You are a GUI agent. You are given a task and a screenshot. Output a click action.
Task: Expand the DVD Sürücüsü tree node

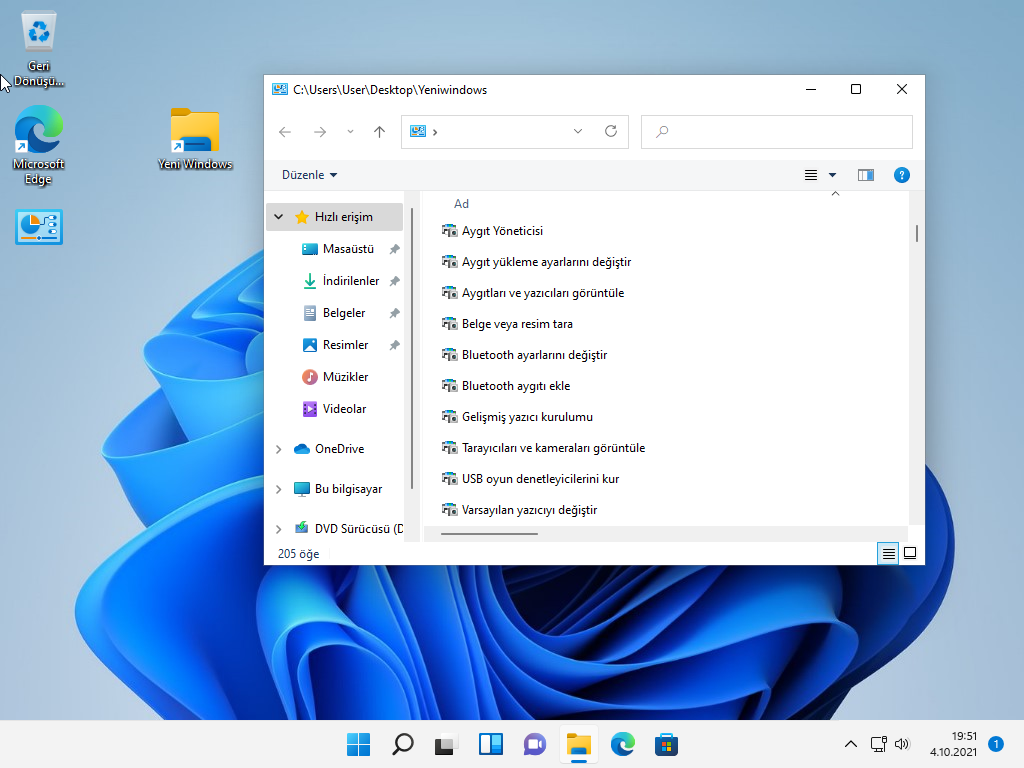click(279, 529)
